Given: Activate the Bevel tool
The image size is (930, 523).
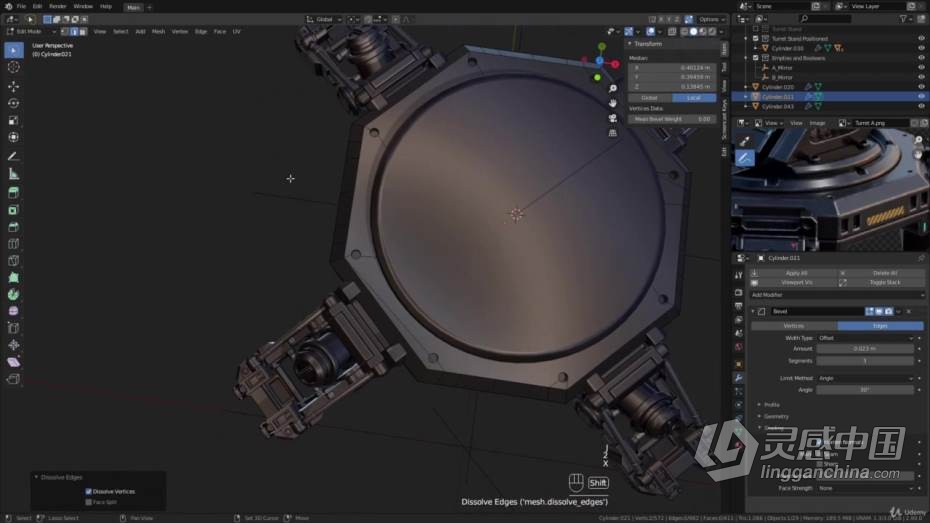Looking at the screenshot, I should click(14, 227).
